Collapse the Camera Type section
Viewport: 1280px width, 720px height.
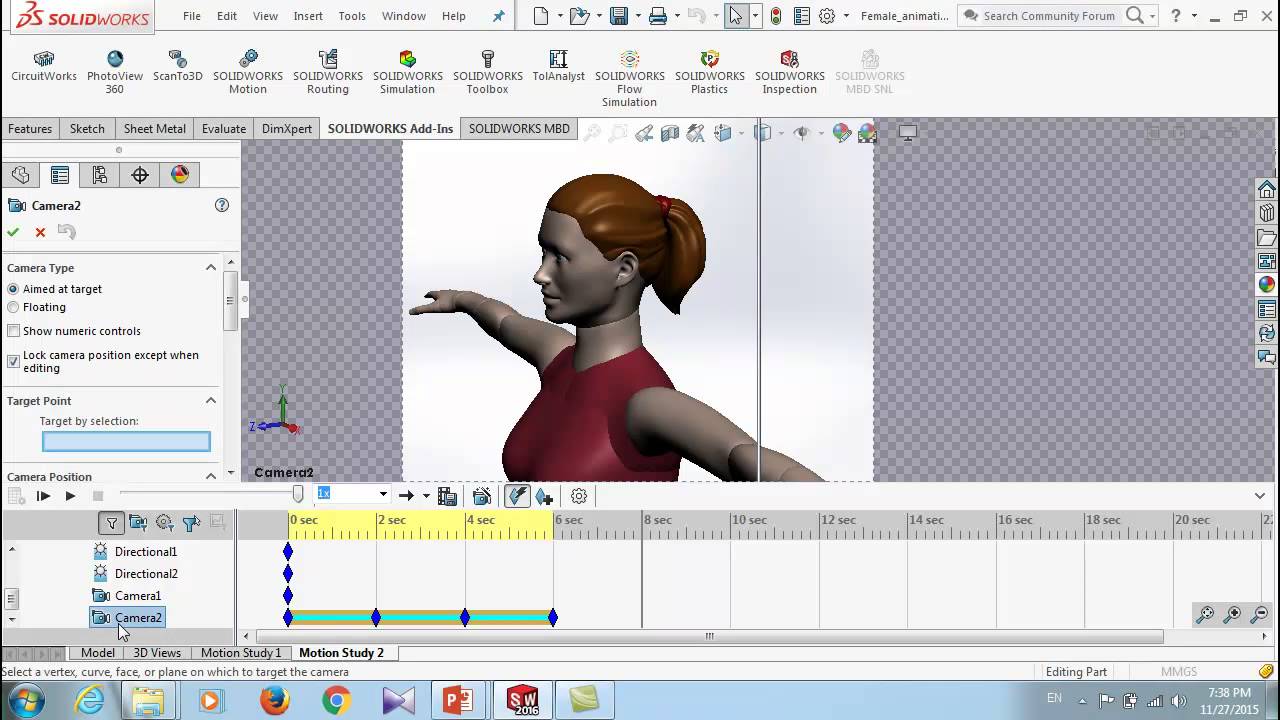pos(211,267)
